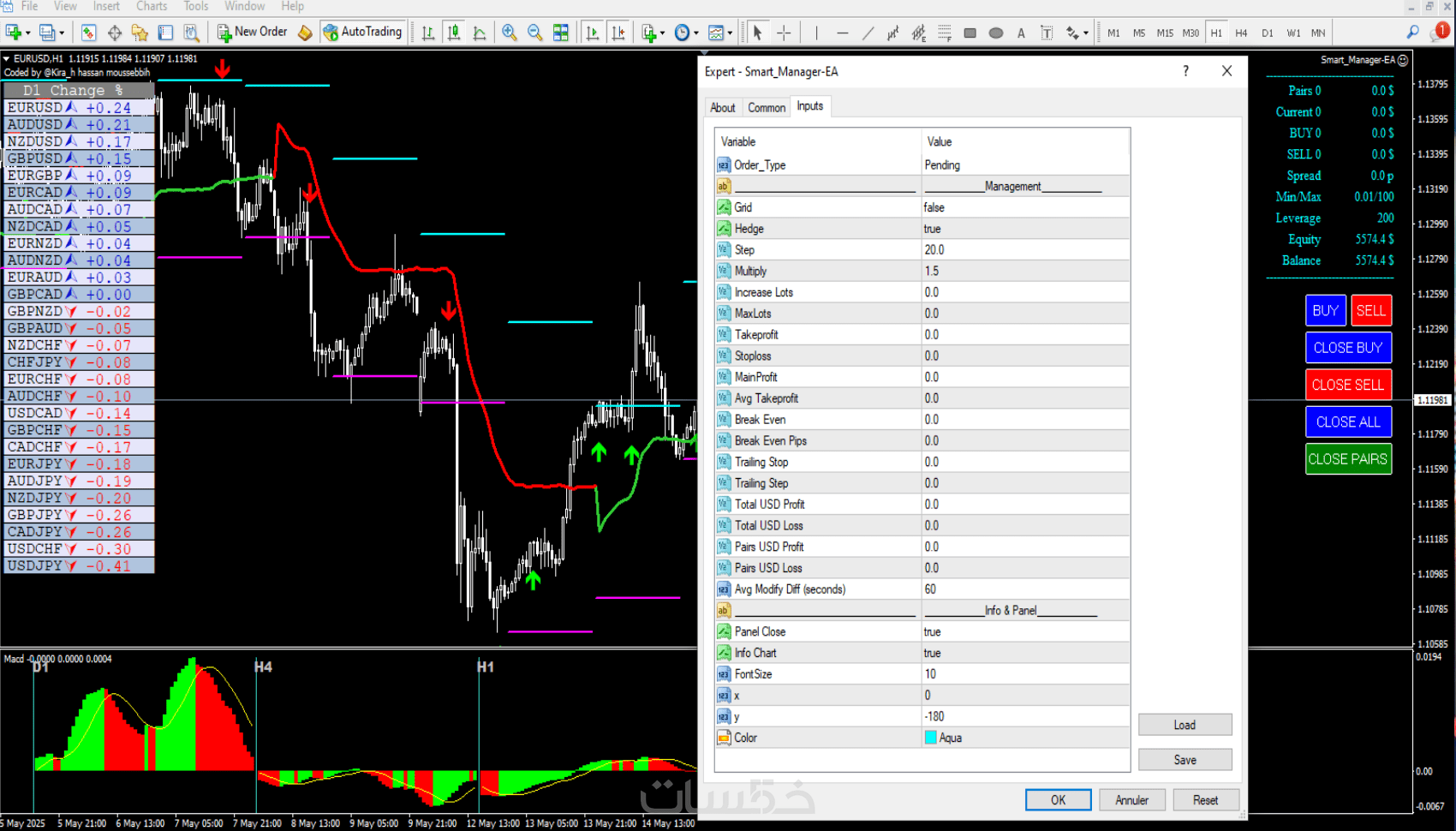Open the Profiles dropdown arrow
This screenshot has width=1456, height=831.
pos(62,33)
